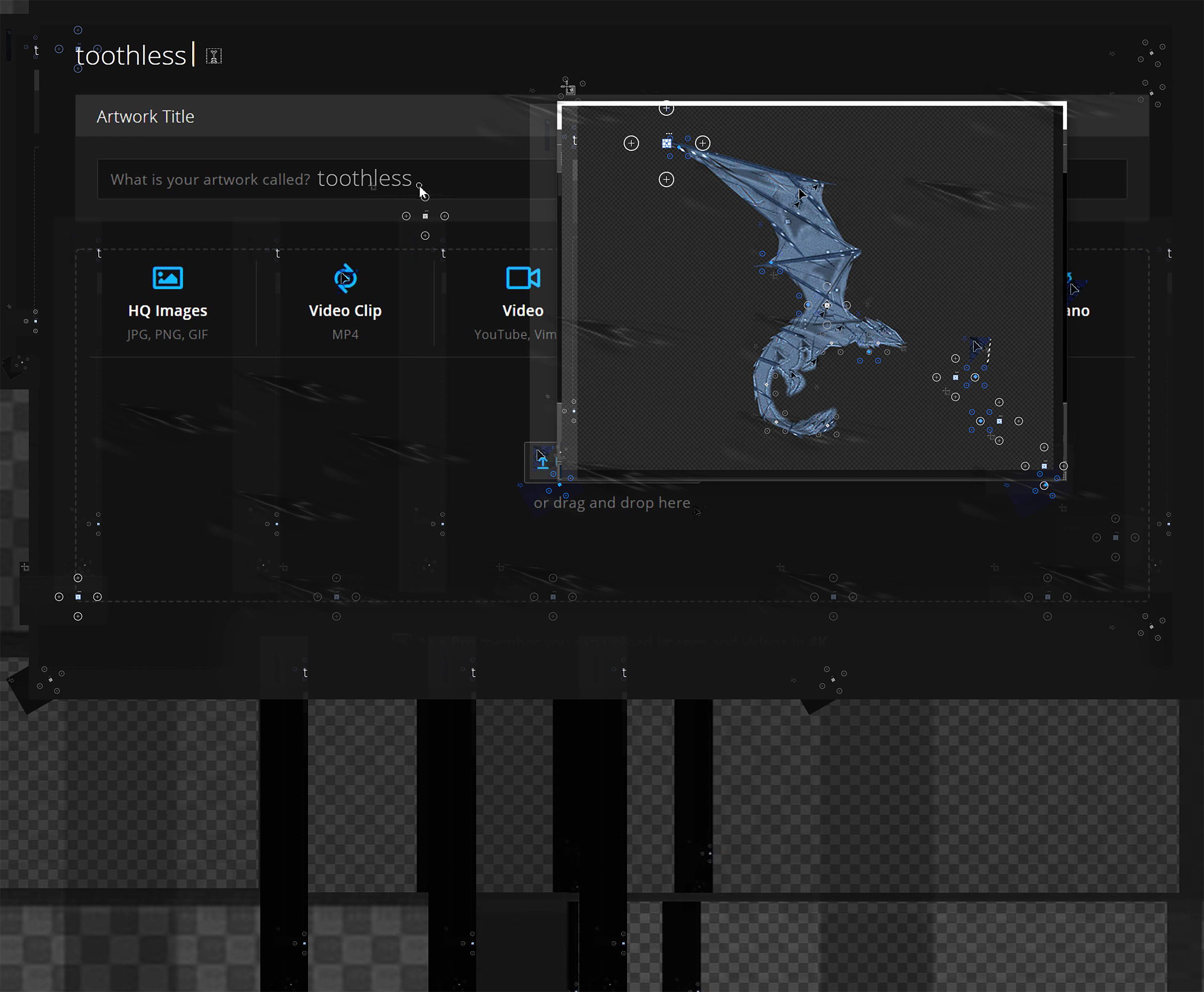This screenshot has width=1204, height=992.
Task: Select the HQ Images picture icon
Action: point(167,278)
